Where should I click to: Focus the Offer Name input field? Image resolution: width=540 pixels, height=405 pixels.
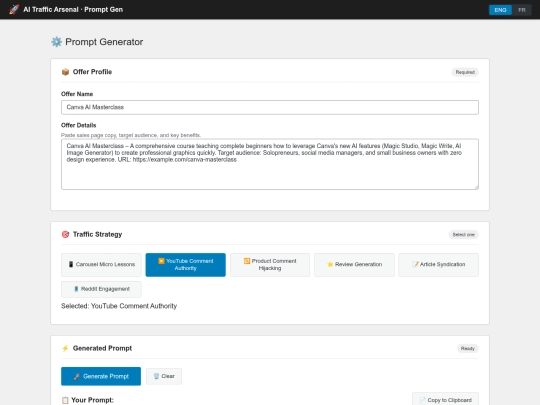click(x=270, y=107)
